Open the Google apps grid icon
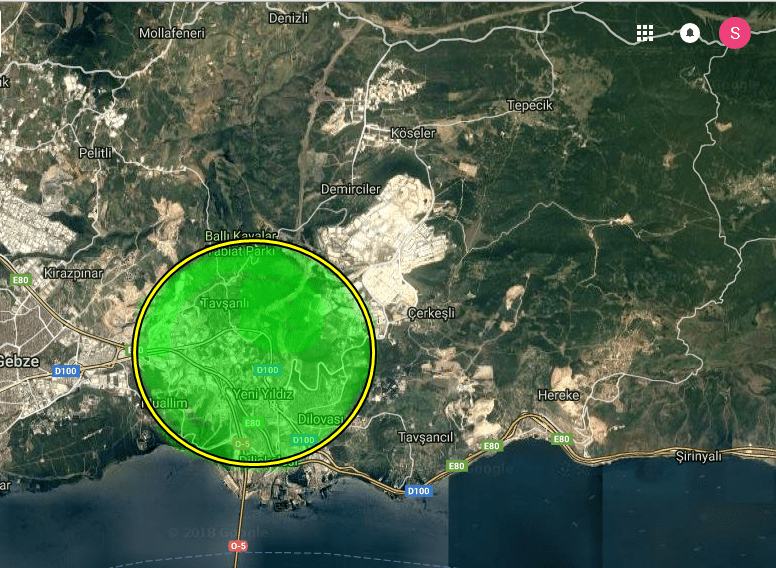776x568 pixels. [645, 33]
